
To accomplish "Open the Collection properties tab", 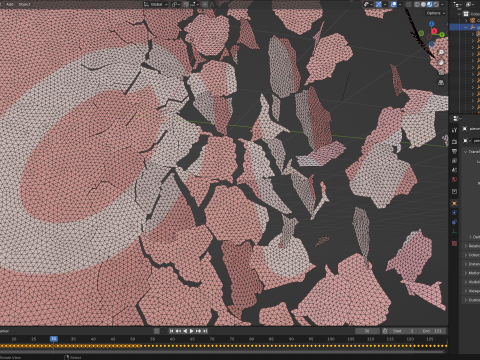I will point(454,191).
